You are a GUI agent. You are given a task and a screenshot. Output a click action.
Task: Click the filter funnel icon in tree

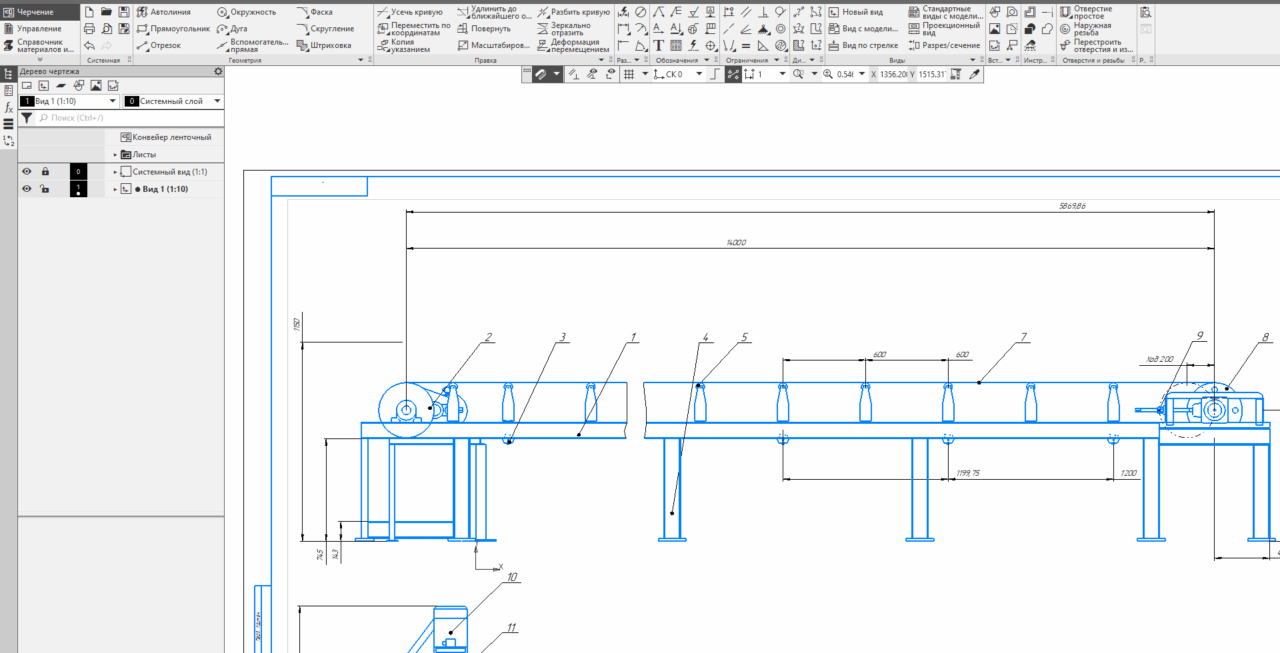(x=27, y=118)
